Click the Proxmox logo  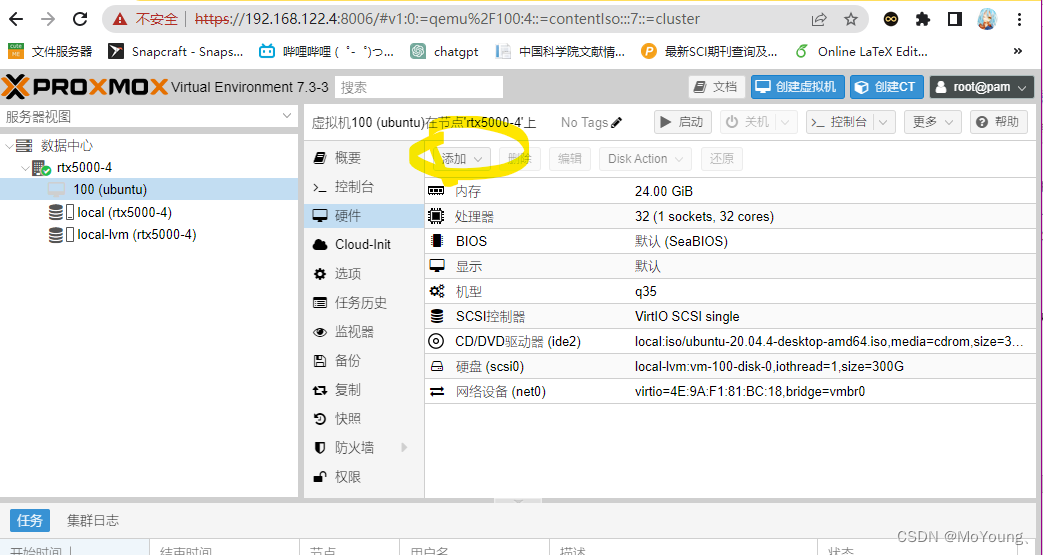pos(84,87)
